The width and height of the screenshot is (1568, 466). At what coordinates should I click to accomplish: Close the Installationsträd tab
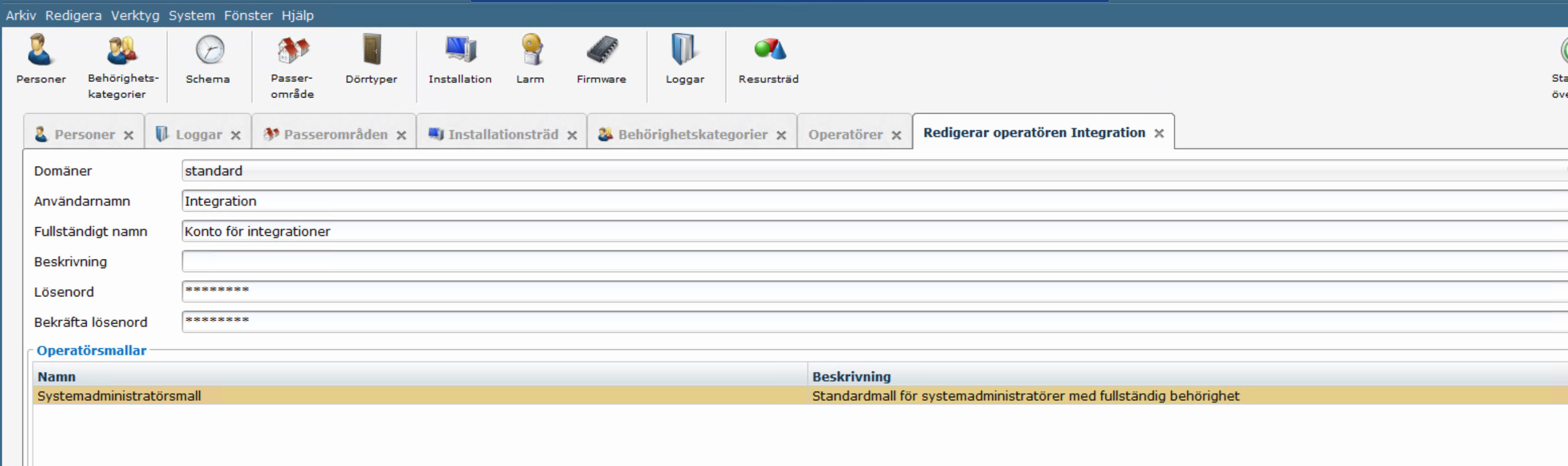(572, 135)
